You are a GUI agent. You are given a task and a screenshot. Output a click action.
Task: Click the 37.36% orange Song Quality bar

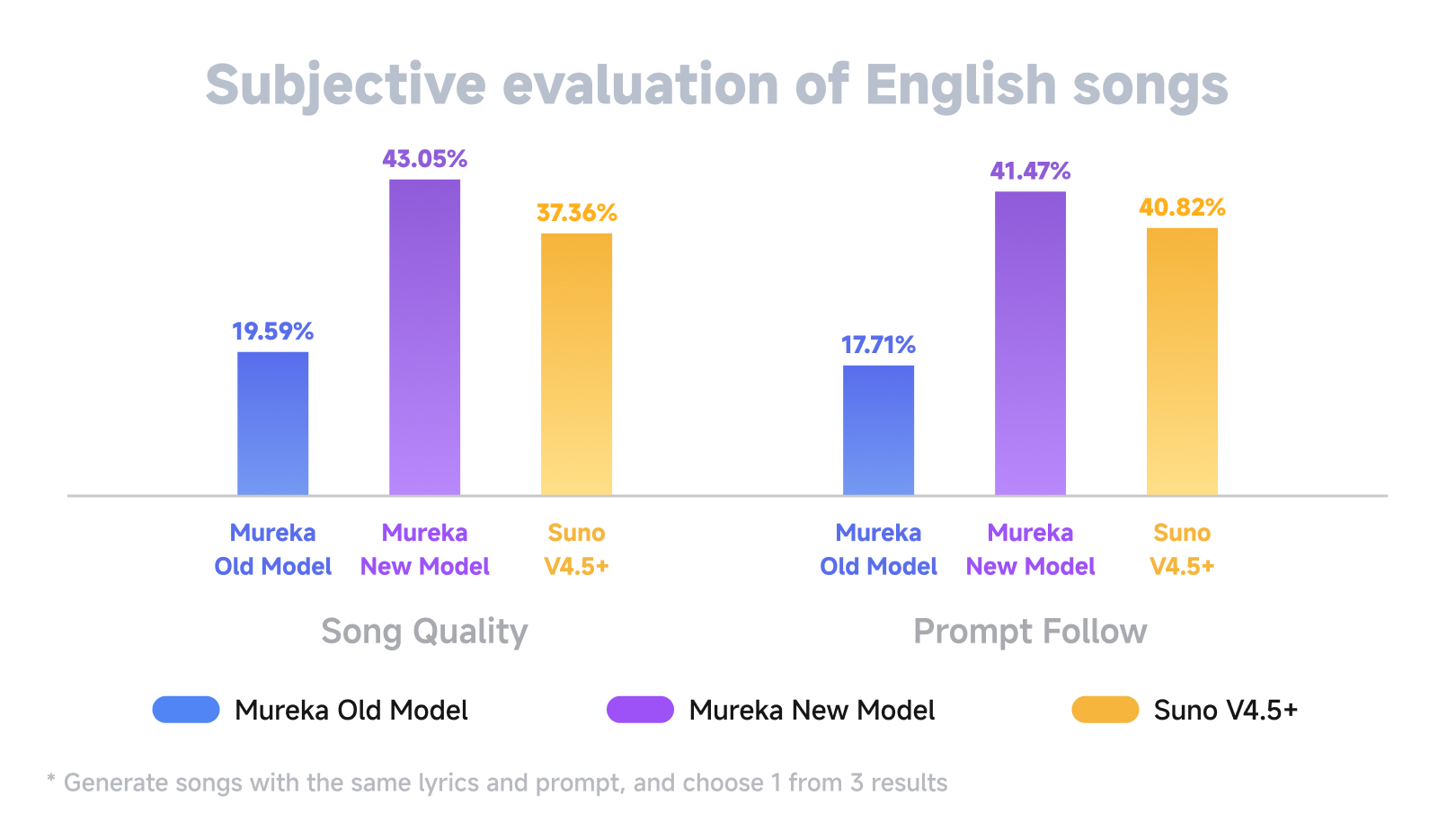tap(576, 364)
